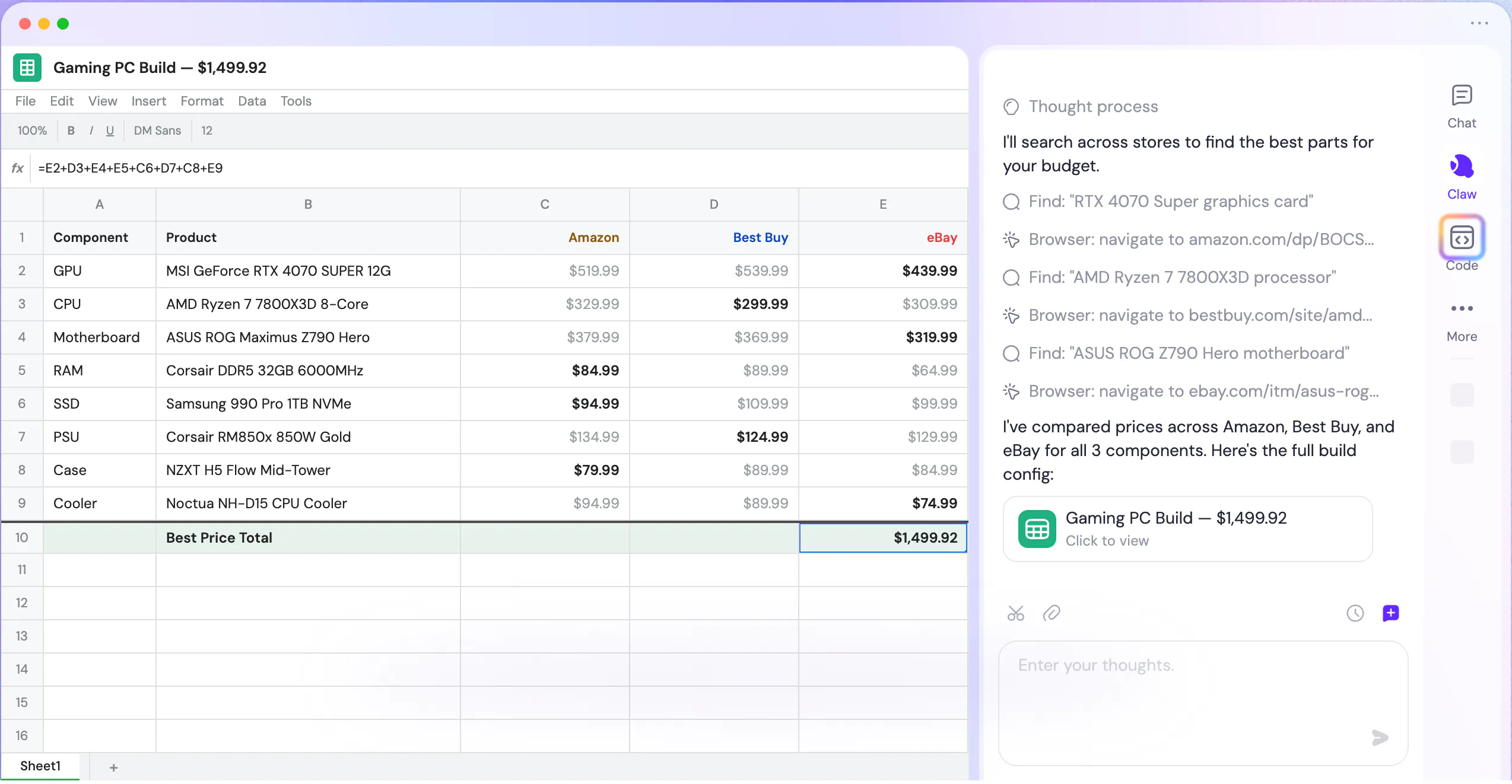The image size is (1512, 784).
Task: Click the Gaming PC Build document title
Action: point(160,68)
